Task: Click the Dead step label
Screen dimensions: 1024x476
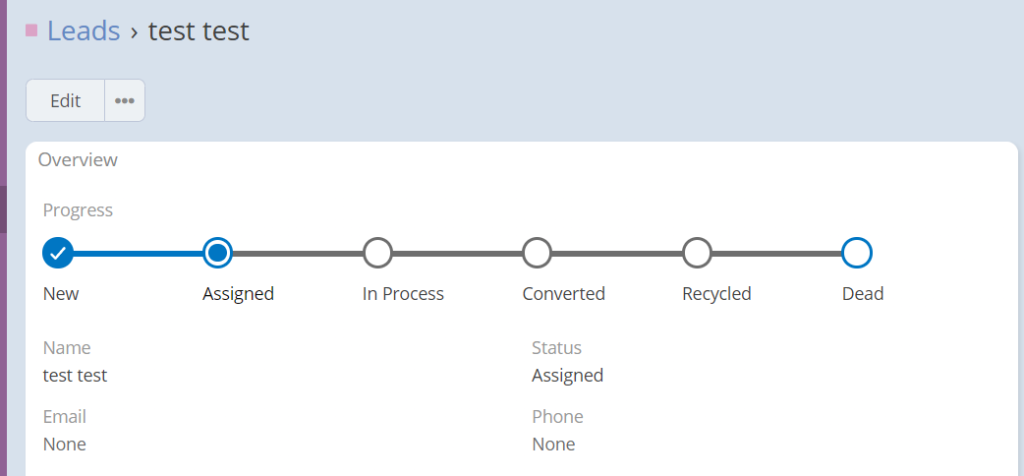Action: click(863, 294)
